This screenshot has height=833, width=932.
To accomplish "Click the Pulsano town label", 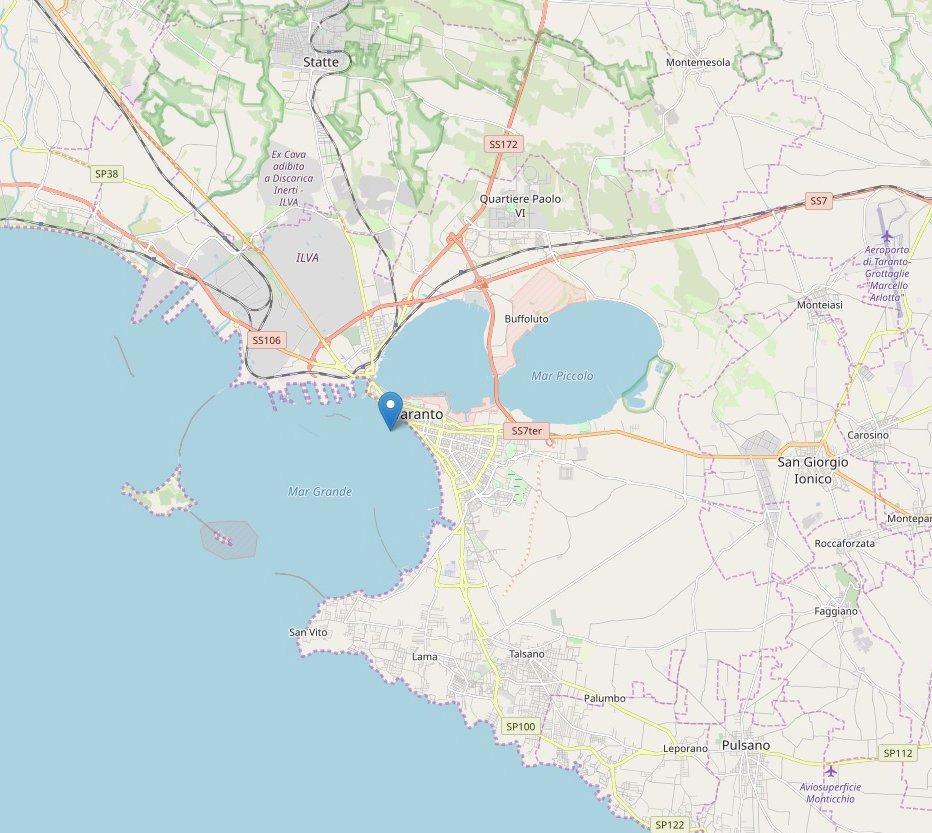I will [x=746, y=746].
